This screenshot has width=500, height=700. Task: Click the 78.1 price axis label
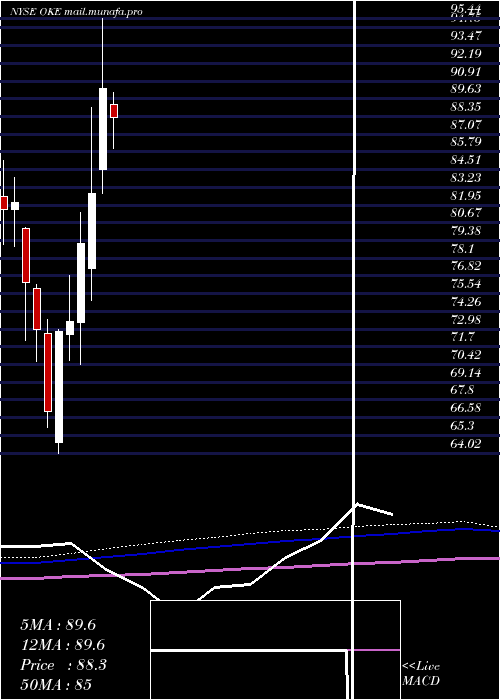tap(463, 248)
